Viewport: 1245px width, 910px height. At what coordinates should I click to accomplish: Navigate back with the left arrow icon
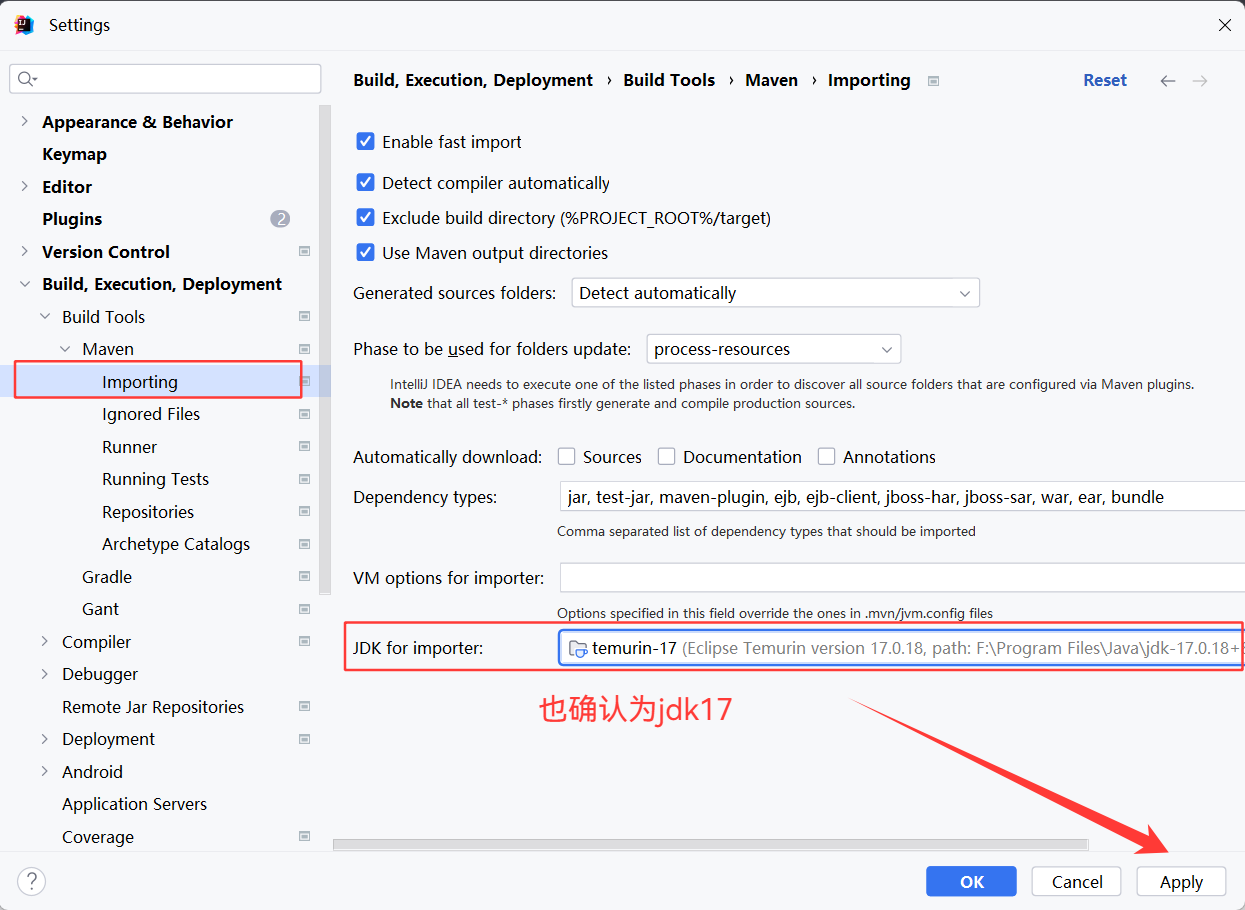(1168, 81)
